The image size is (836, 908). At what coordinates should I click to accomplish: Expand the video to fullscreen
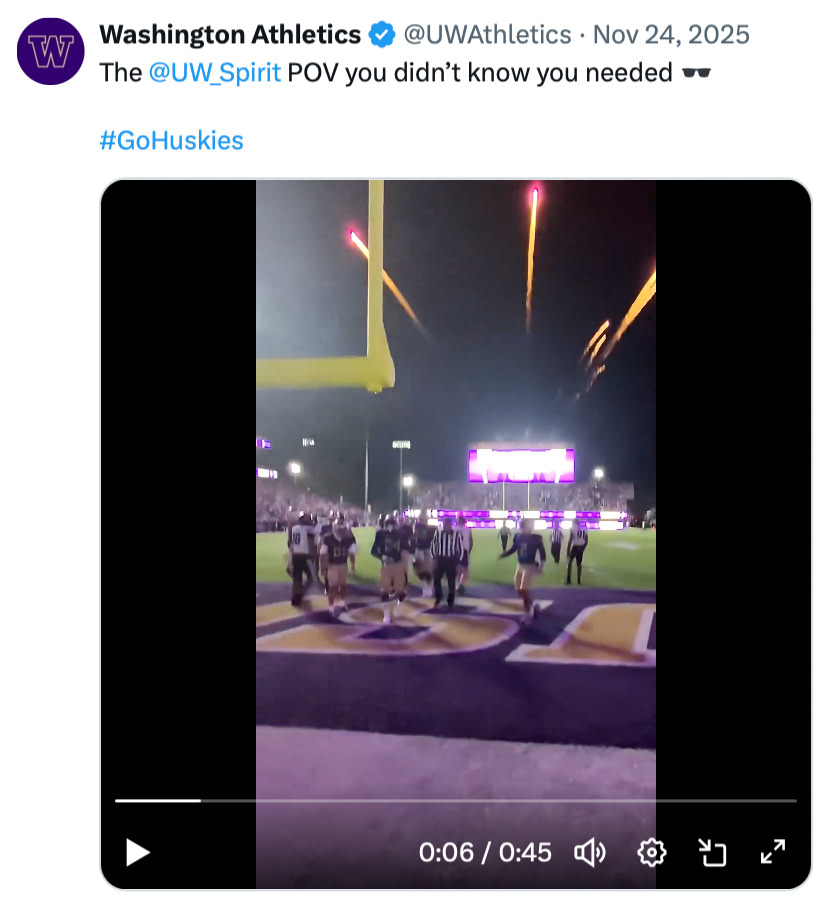772,852
